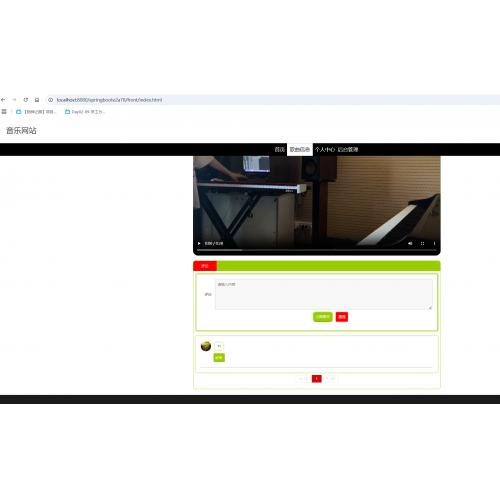View site info icon in address bar
500x500 pixels.
(x=51, y=100)
